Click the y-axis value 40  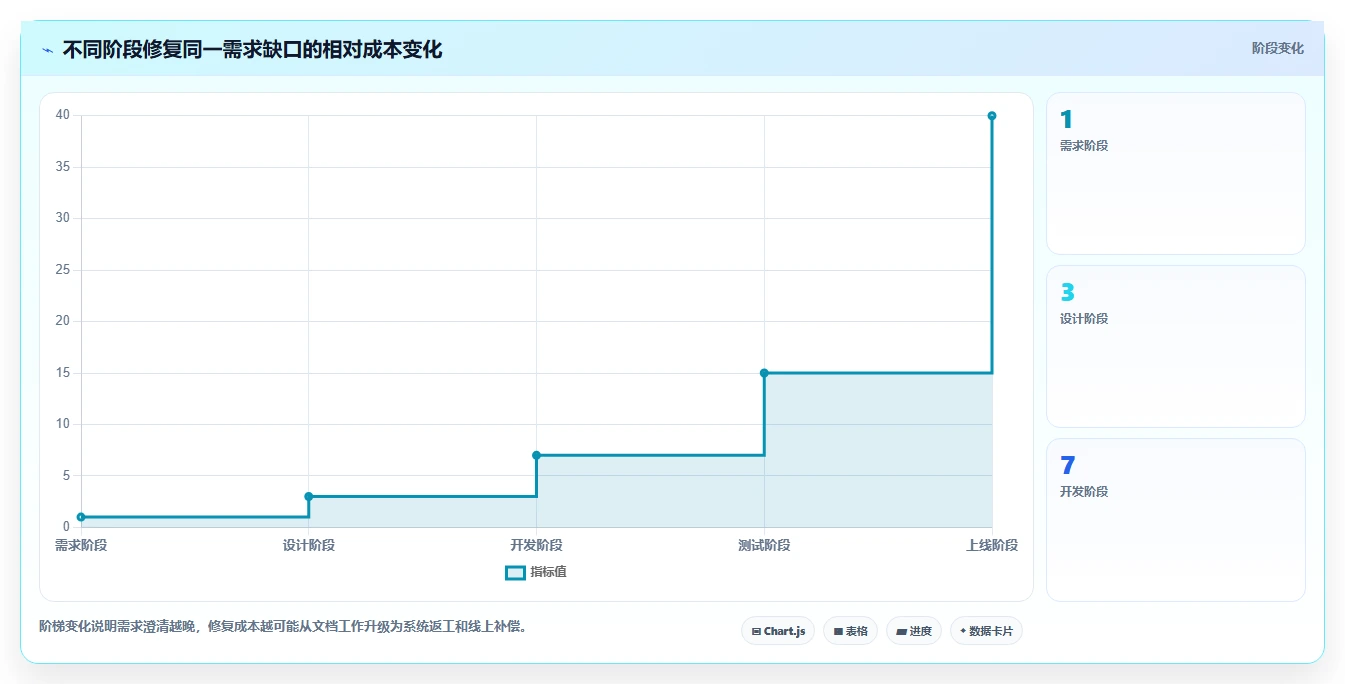[x=63, y=115]
